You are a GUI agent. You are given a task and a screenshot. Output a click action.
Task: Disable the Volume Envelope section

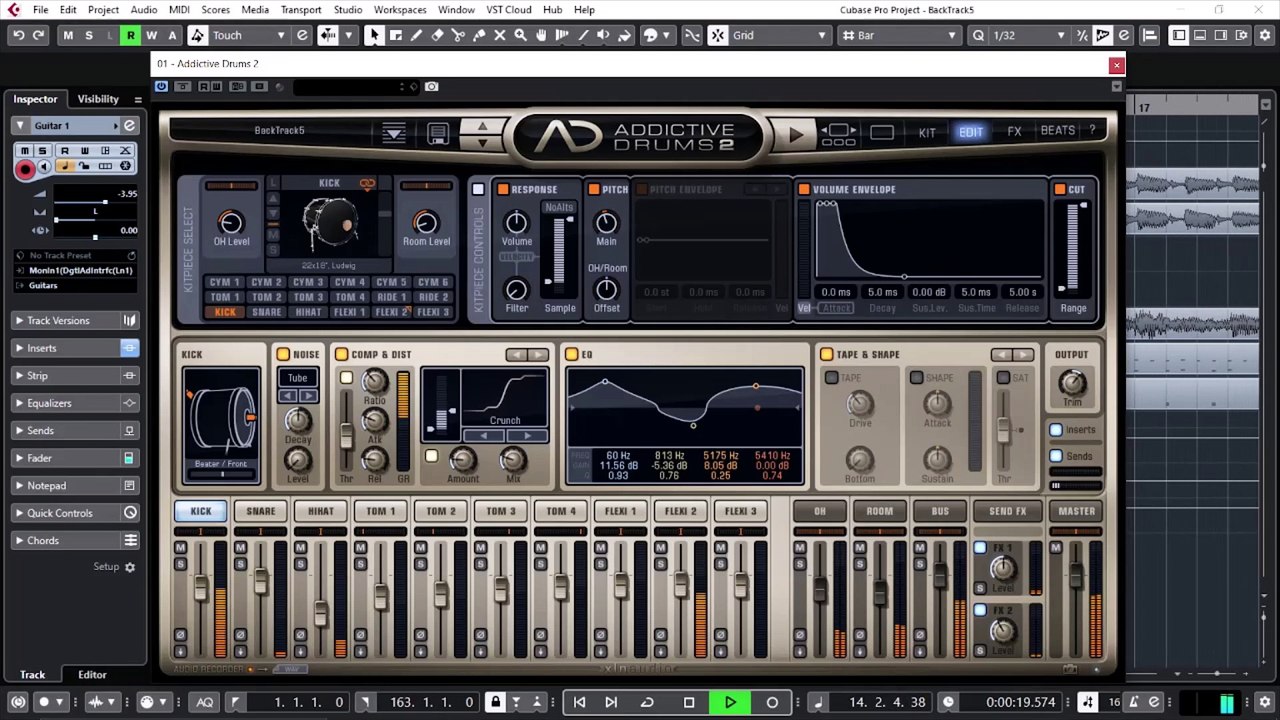[x=803, y=189]
